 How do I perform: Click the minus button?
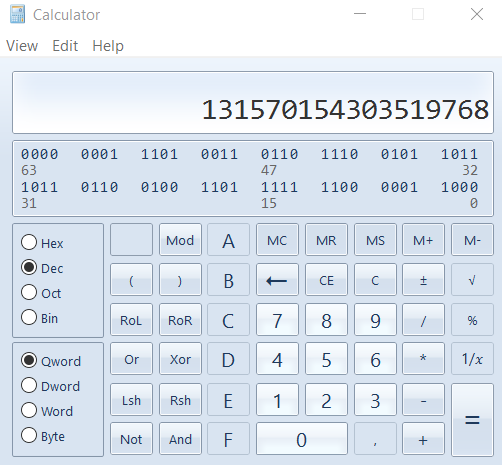(423, 400)
